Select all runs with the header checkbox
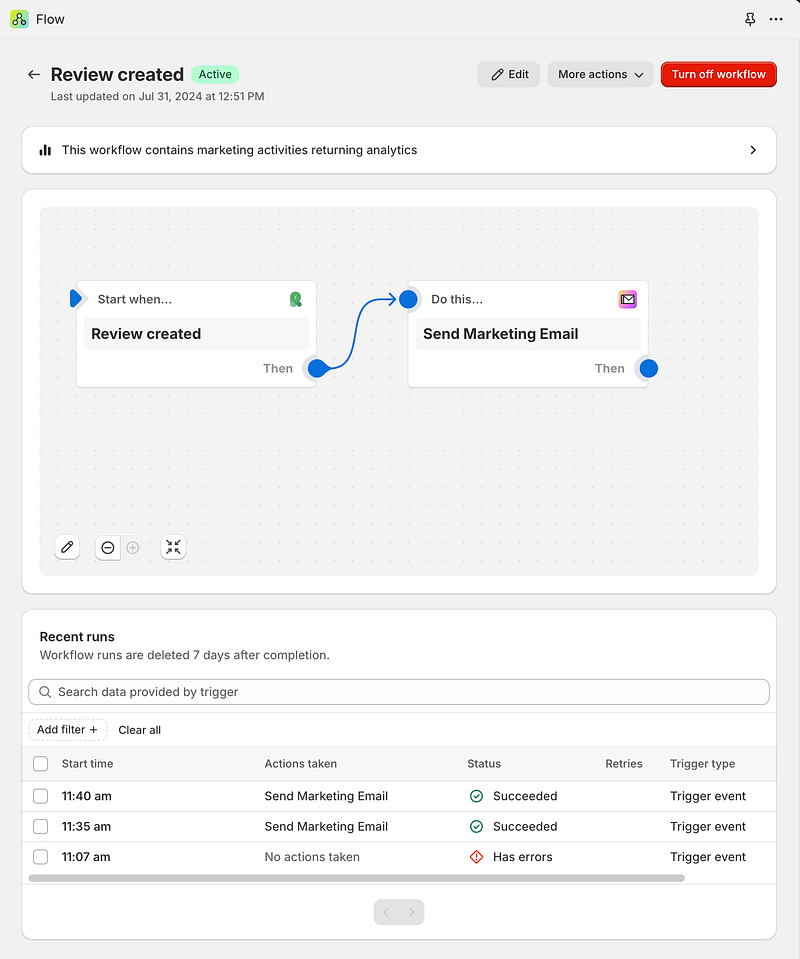 click(40, 763)
